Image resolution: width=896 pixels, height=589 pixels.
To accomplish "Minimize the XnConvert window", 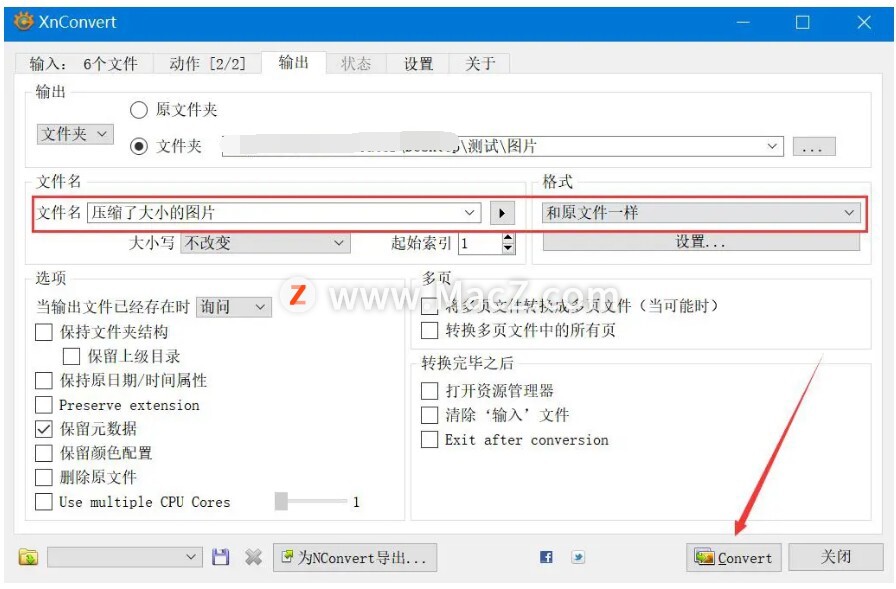I will [743, 22].
